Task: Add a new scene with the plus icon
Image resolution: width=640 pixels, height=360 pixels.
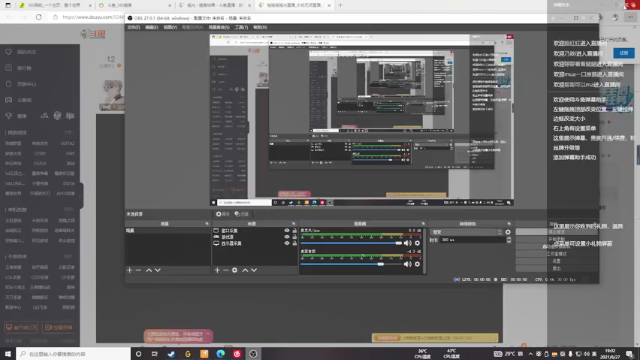Action: tap(129, 270)
